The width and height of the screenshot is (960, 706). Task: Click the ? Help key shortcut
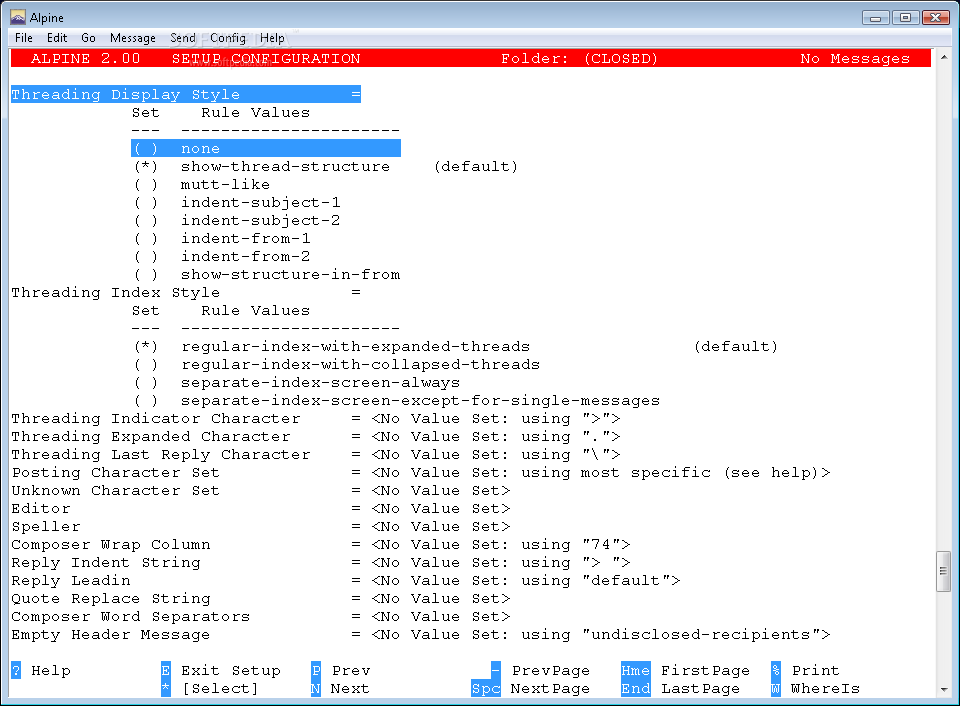coord(16,670)
